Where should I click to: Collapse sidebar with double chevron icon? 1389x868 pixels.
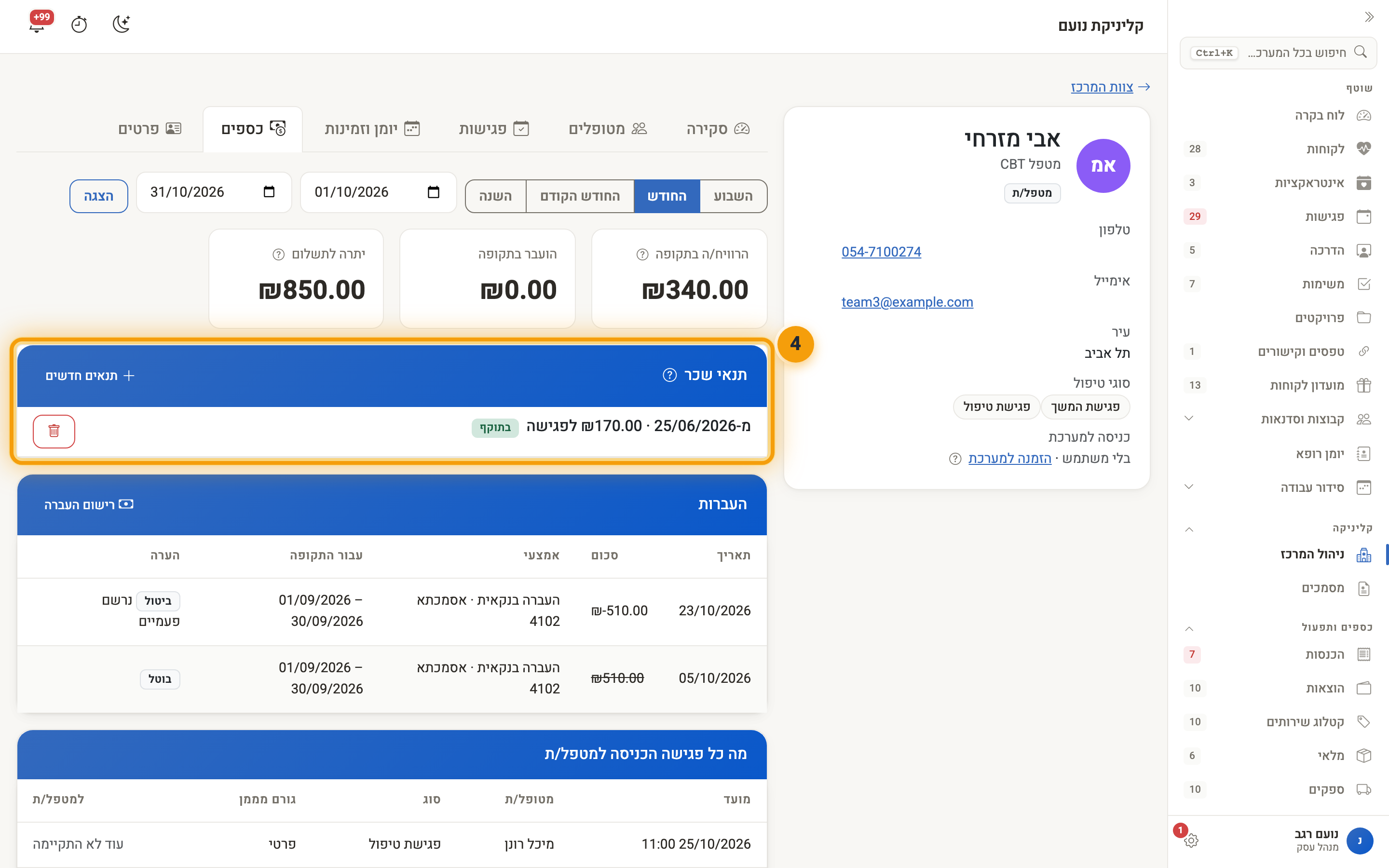click(1370, 17)
